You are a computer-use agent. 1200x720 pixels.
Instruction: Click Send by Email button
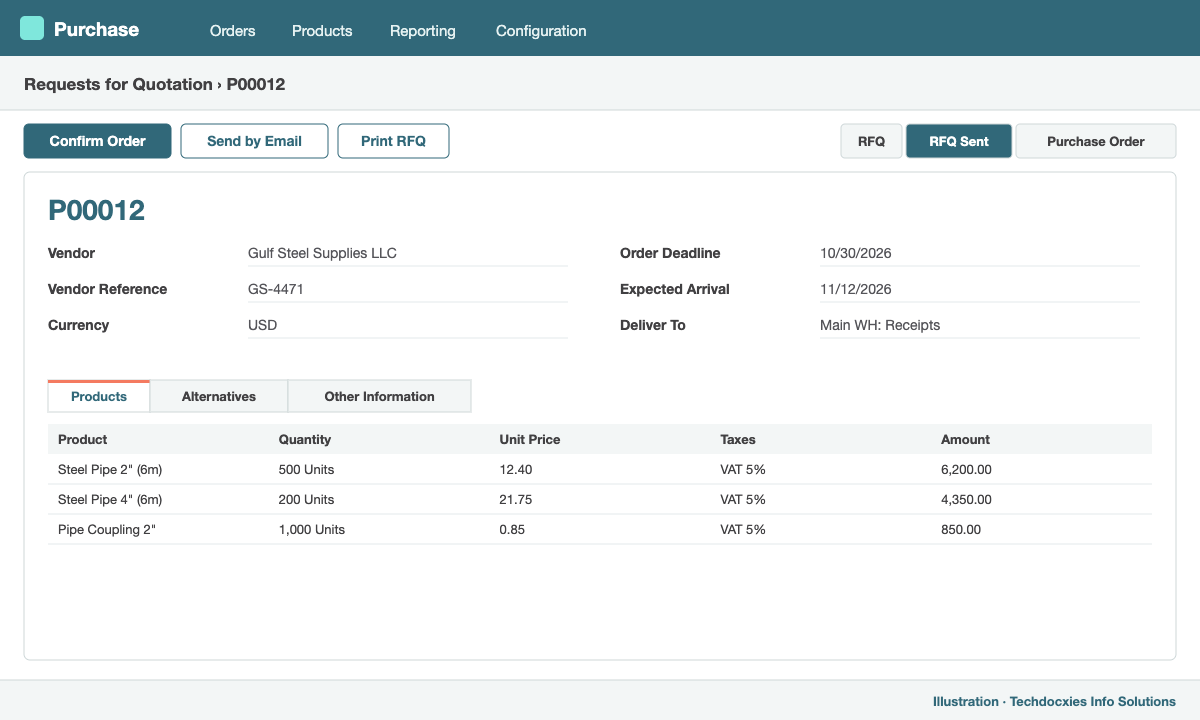254,141
